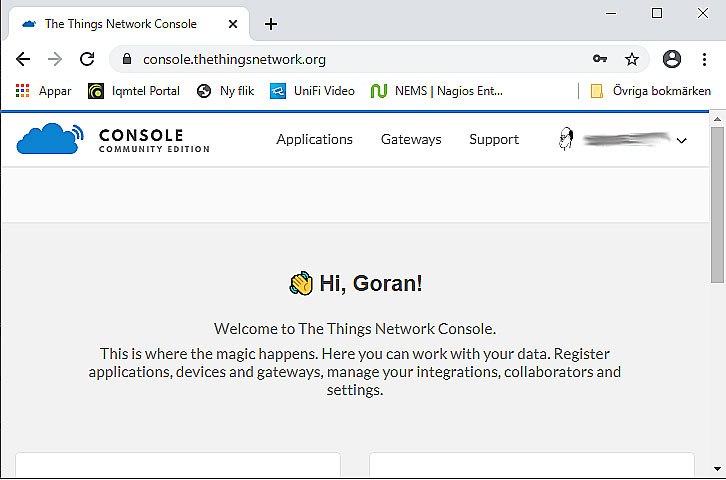Expand the user account dropdown chevron
Image resolution: width=726 pixels, height=480 pixels.
[x=682, y=141]
